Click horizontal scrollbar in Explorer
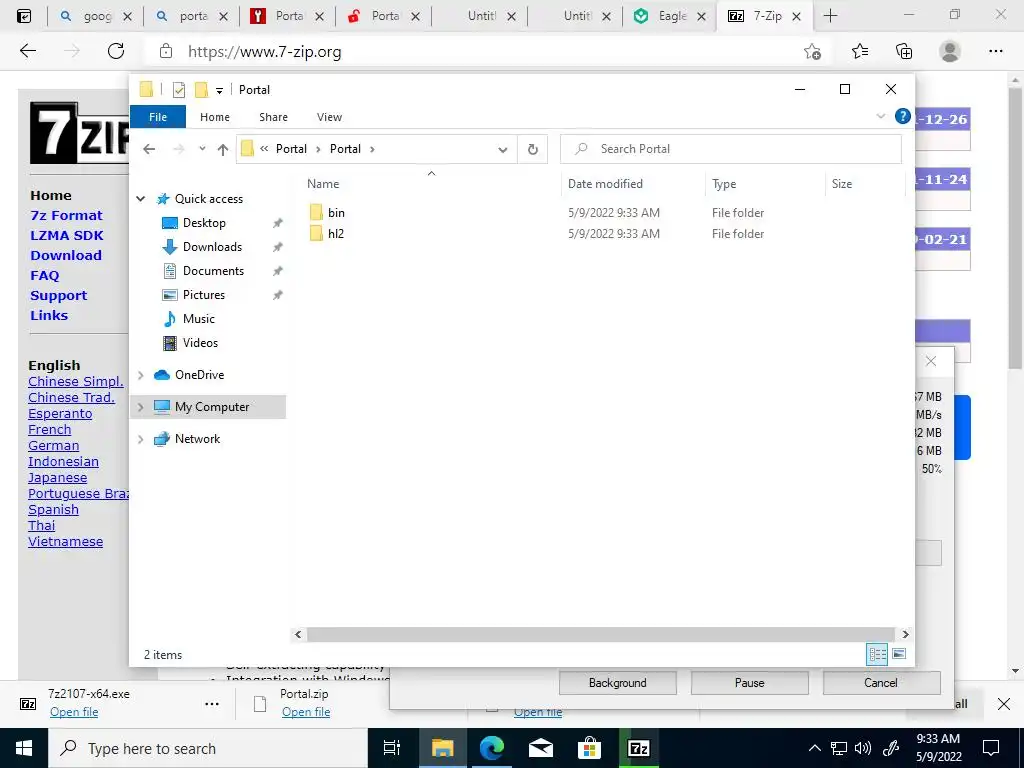1024x768 pixels. click(600, 634)
